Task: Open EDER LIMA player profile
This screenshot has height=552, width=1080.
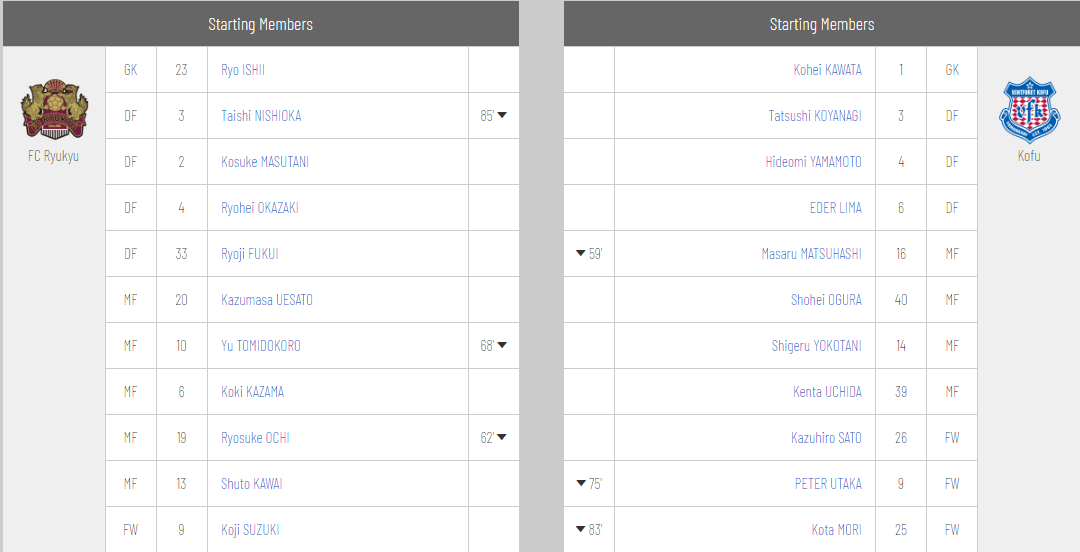Action: (835, 208)
